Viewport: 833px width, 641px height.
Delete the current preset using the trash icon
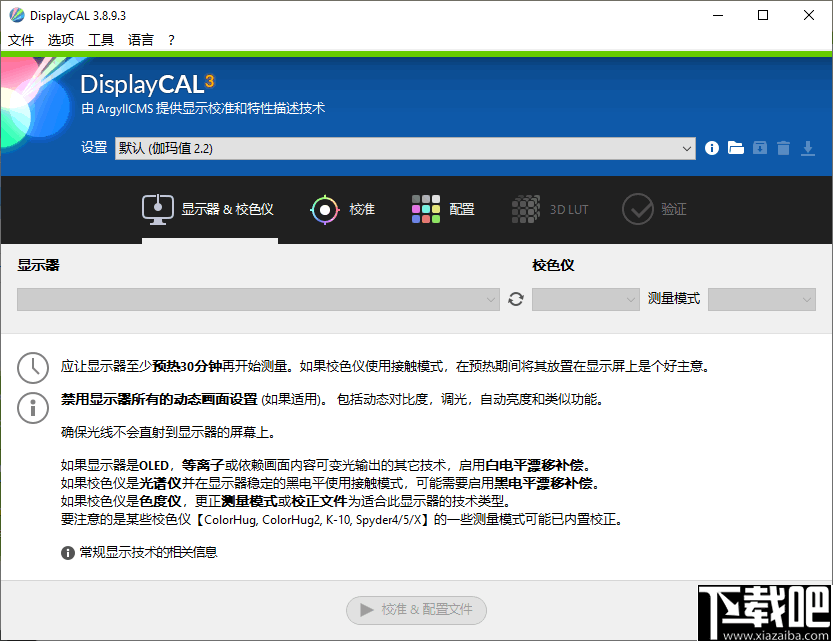tap(785, 147)
